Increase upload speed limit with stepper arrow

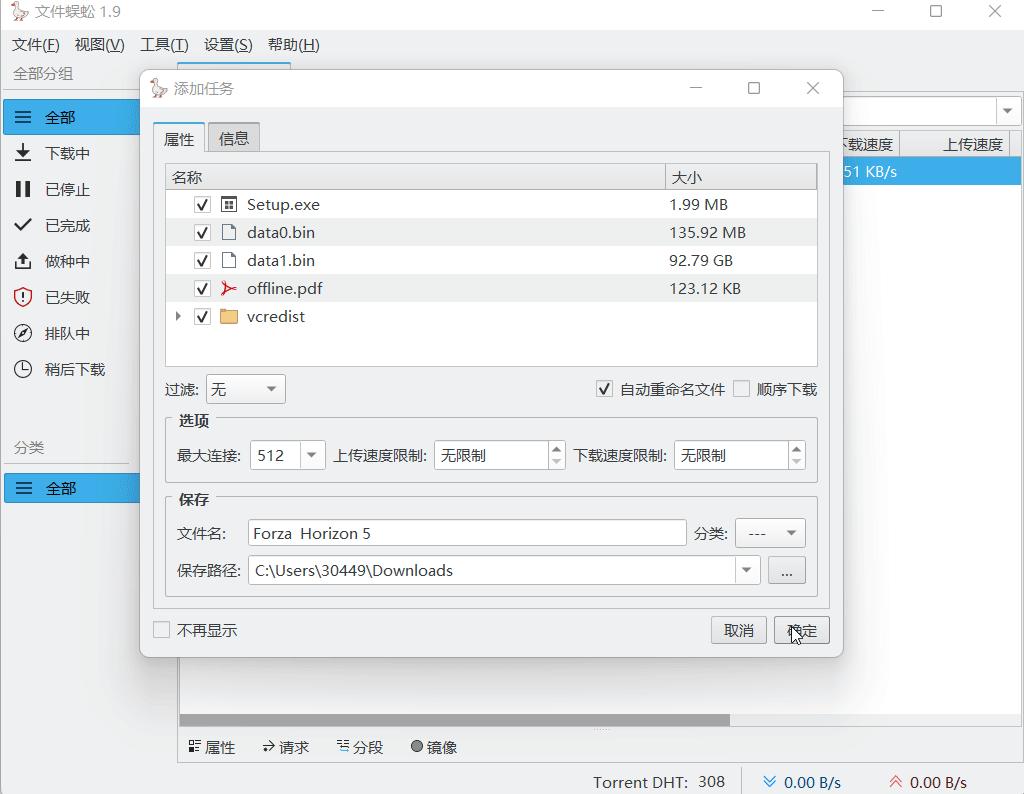(557, 448)
